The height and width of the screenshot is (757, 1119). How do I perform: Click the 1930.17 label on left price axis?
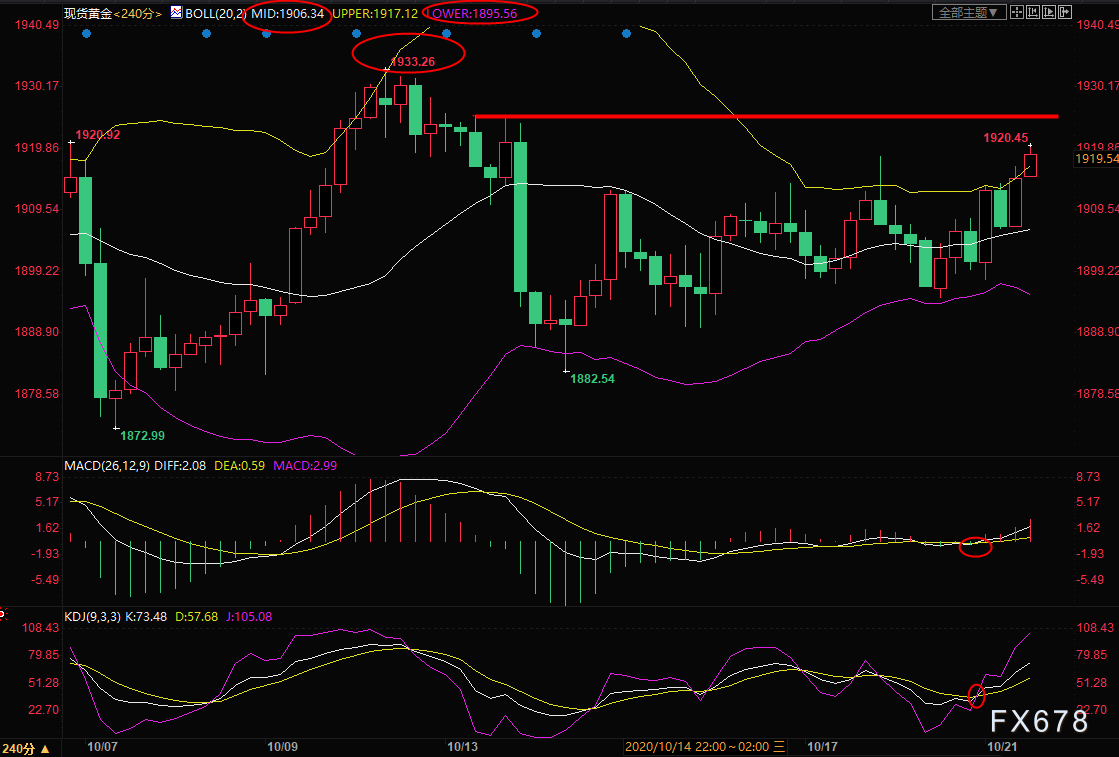37,86
